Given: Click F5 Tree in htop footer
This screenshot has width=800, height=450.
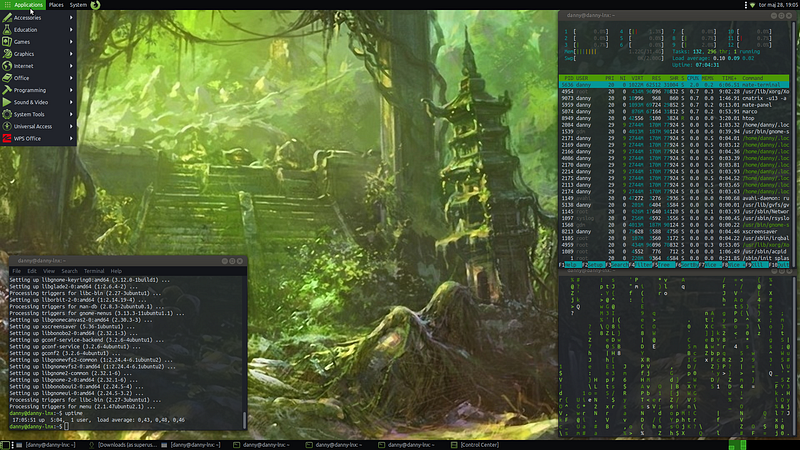Looking at the screenshot, I should point(663,265).
